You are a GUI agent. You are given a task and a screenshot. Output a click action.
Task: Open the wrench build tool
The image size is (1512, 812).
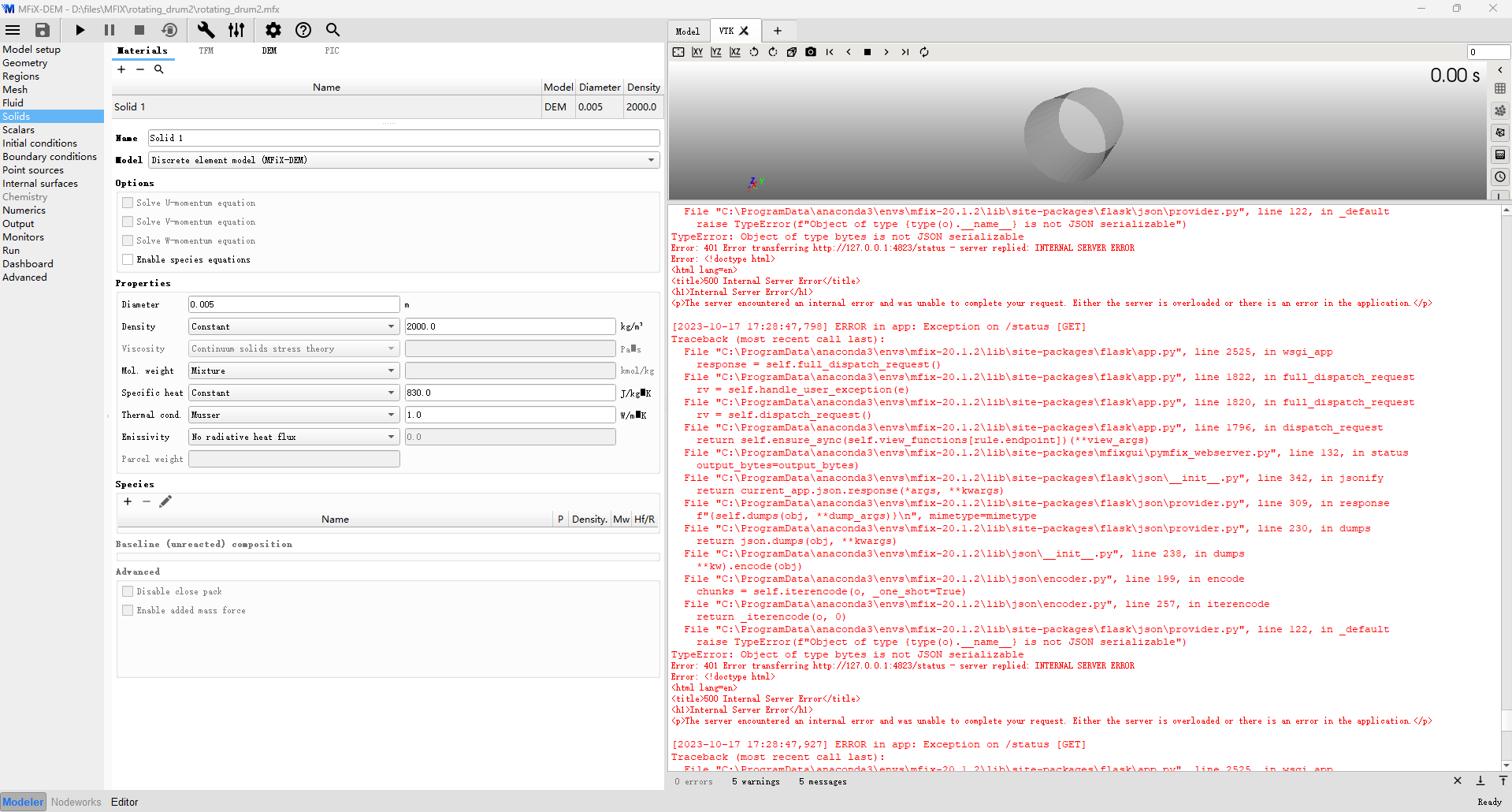[206, 30]
